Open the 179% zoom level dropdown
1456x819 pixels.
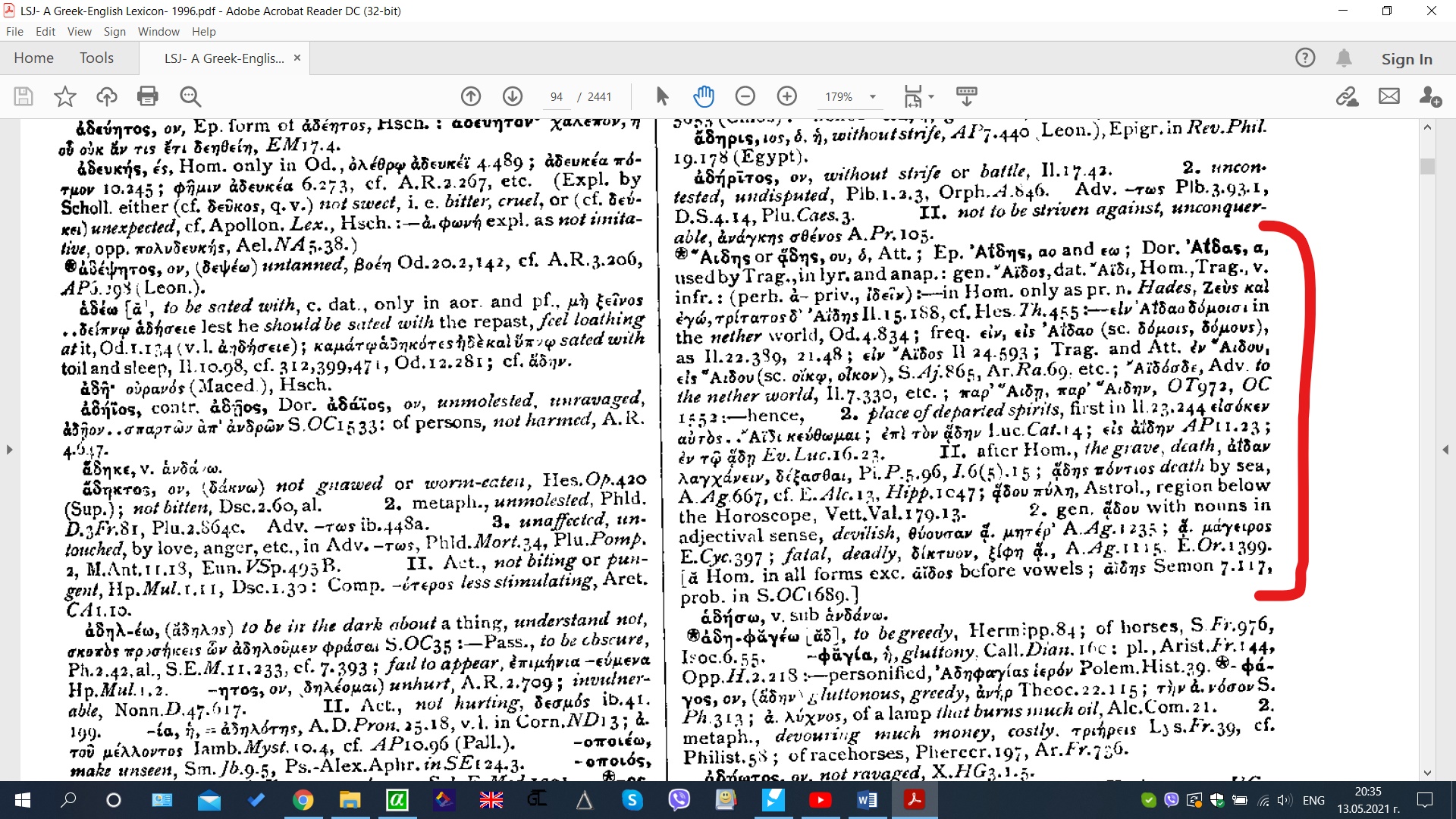click(x=873, y=97)
